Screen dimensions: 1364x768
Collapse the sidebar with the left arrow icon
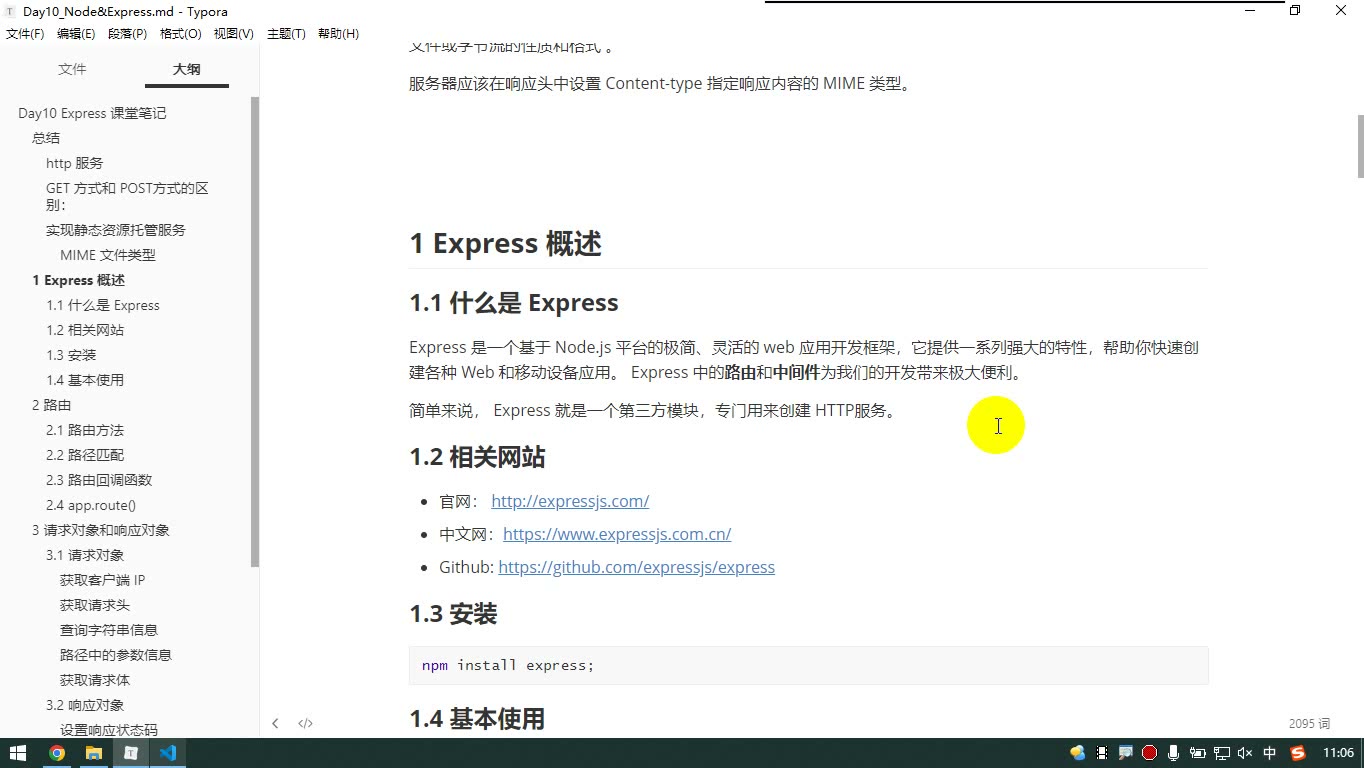pyautogui.click(x=275, y=723)
